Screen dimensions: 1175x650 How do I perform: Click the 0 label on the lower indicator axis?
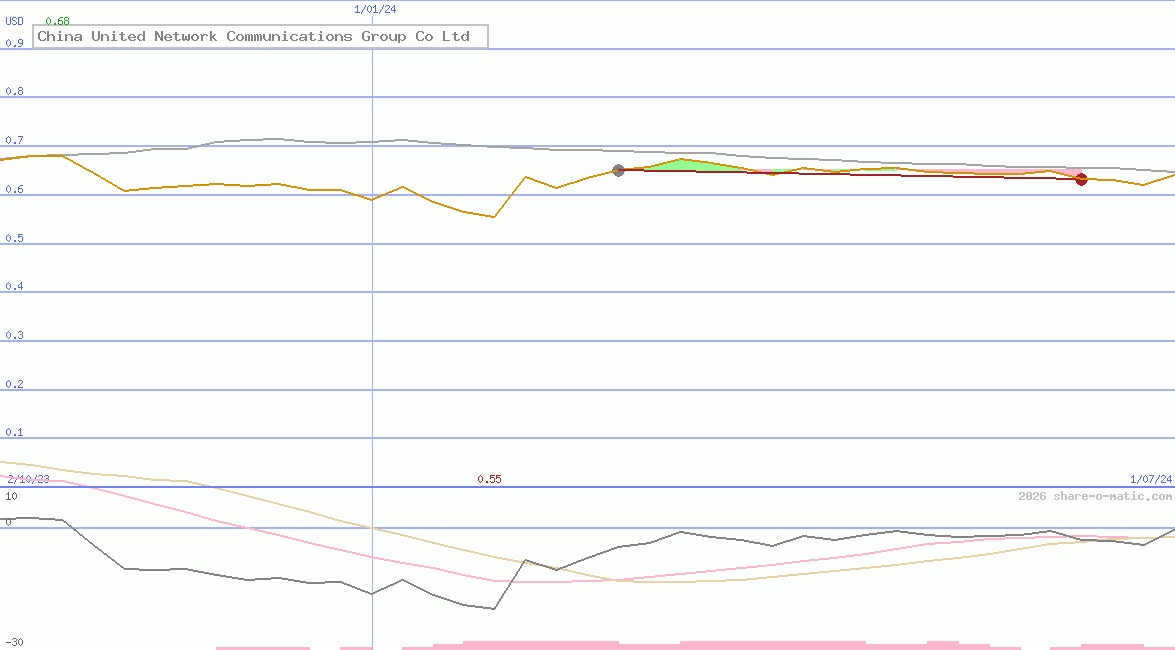pos(8,523)
